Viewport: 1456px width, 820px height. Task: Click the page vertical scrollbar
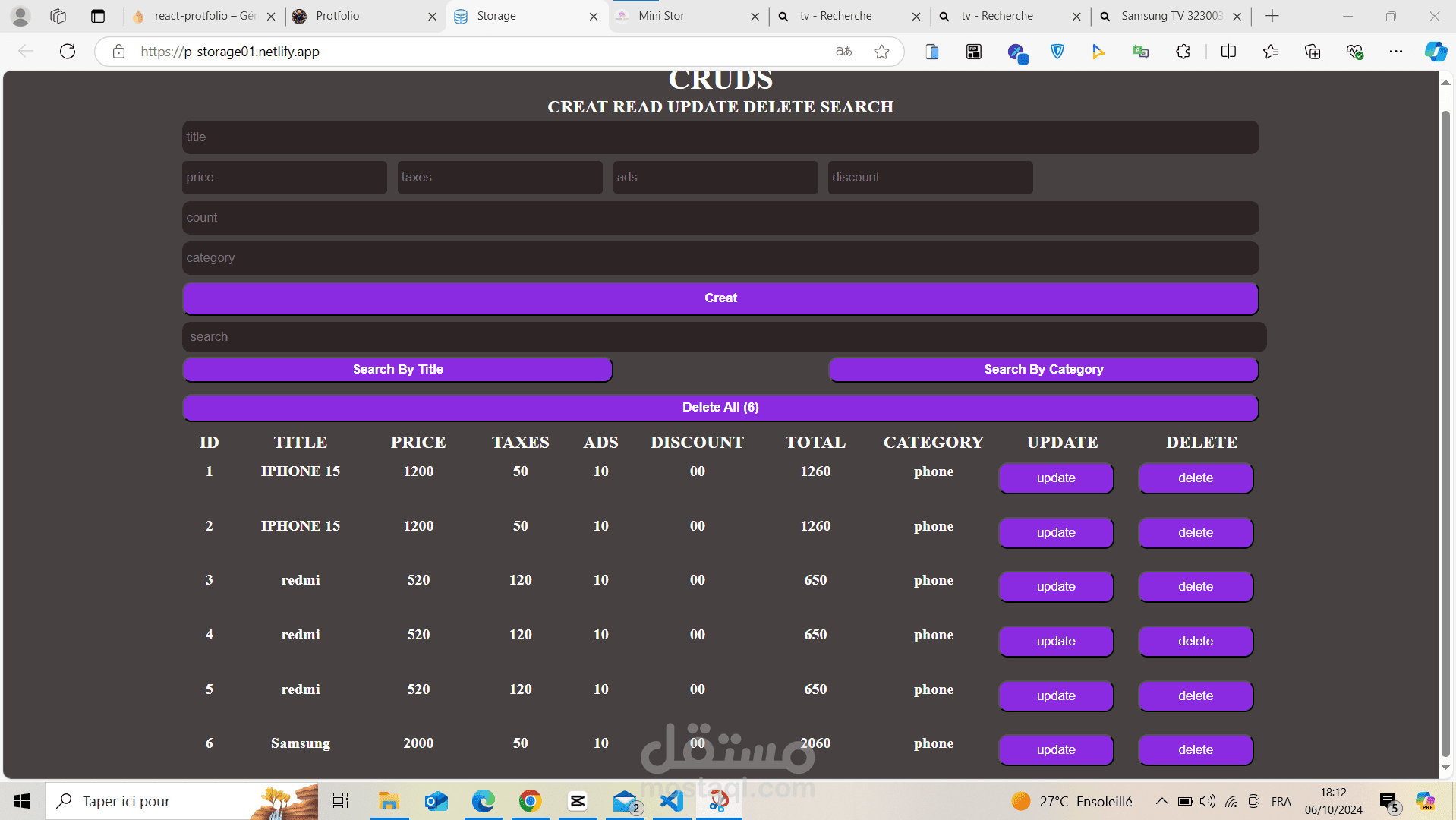(x=1445, y=434)
